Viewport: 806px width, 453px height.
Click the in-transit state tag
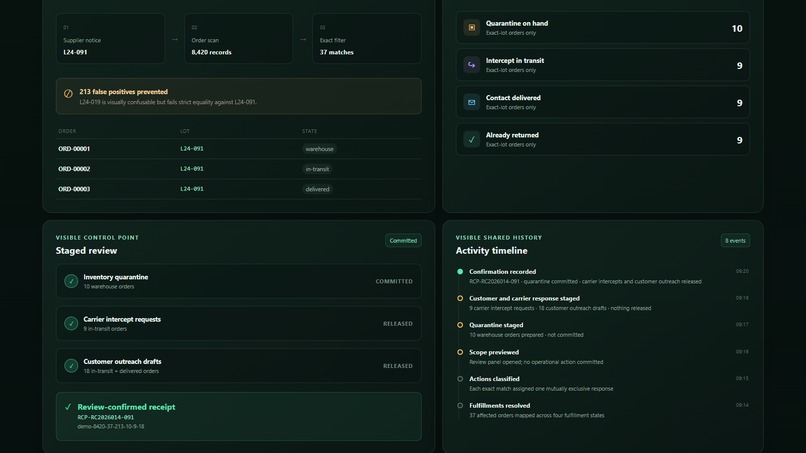[317, 169]
